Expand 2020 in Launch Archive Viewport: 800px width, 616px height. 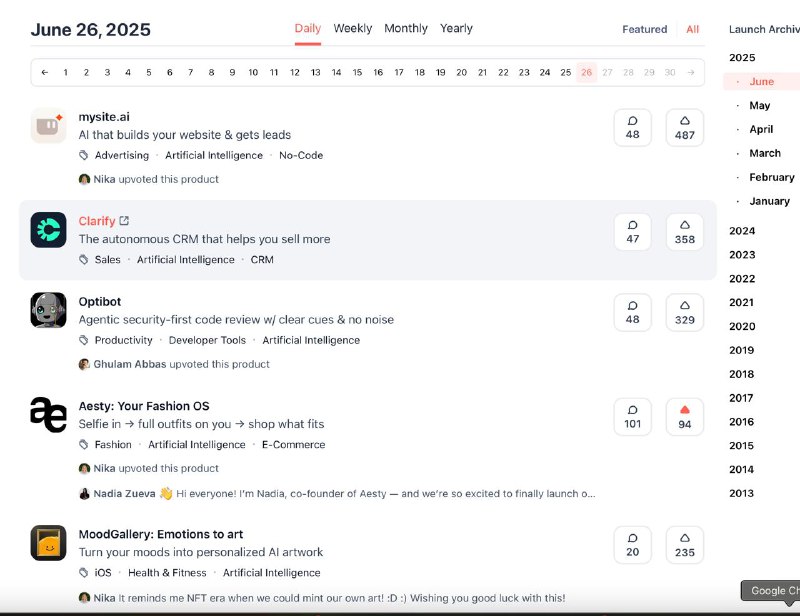pos(742,327)
